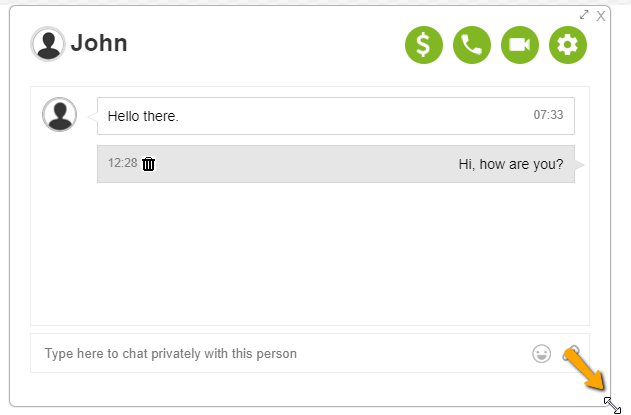Image resolution: width=631 pixels, height=415 pixels.
Task: Start a voice call with John
Action: click(471, 44)
